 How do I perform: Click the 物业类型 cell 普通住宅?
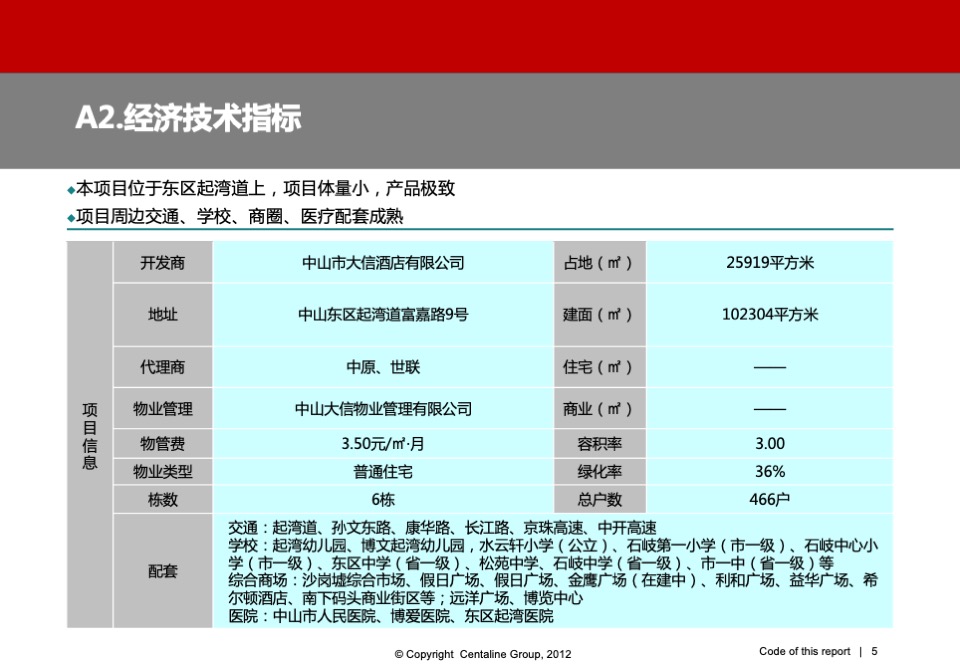pyautogui.click(x=383, y=470)
